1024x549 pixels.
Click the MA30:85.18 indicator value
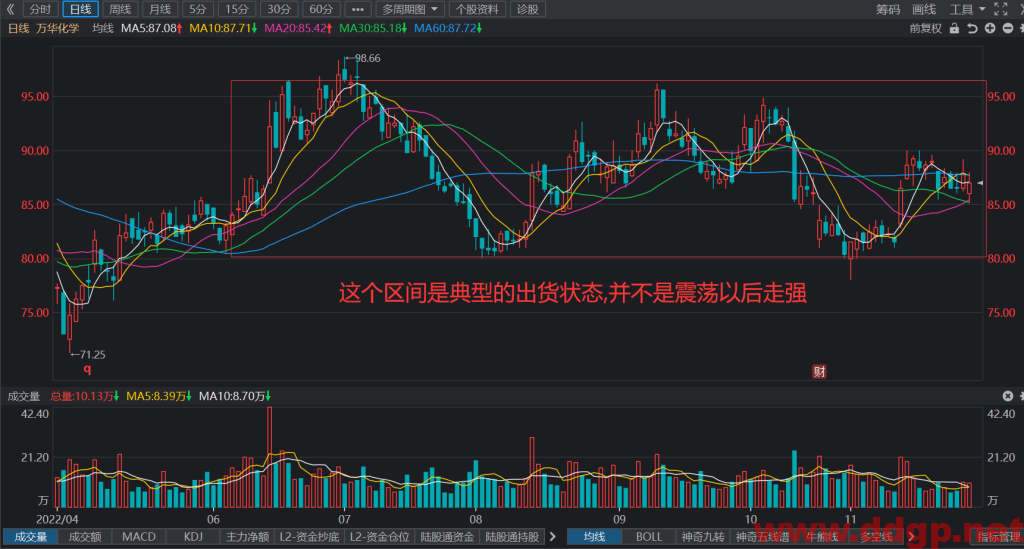pos(373,28)
